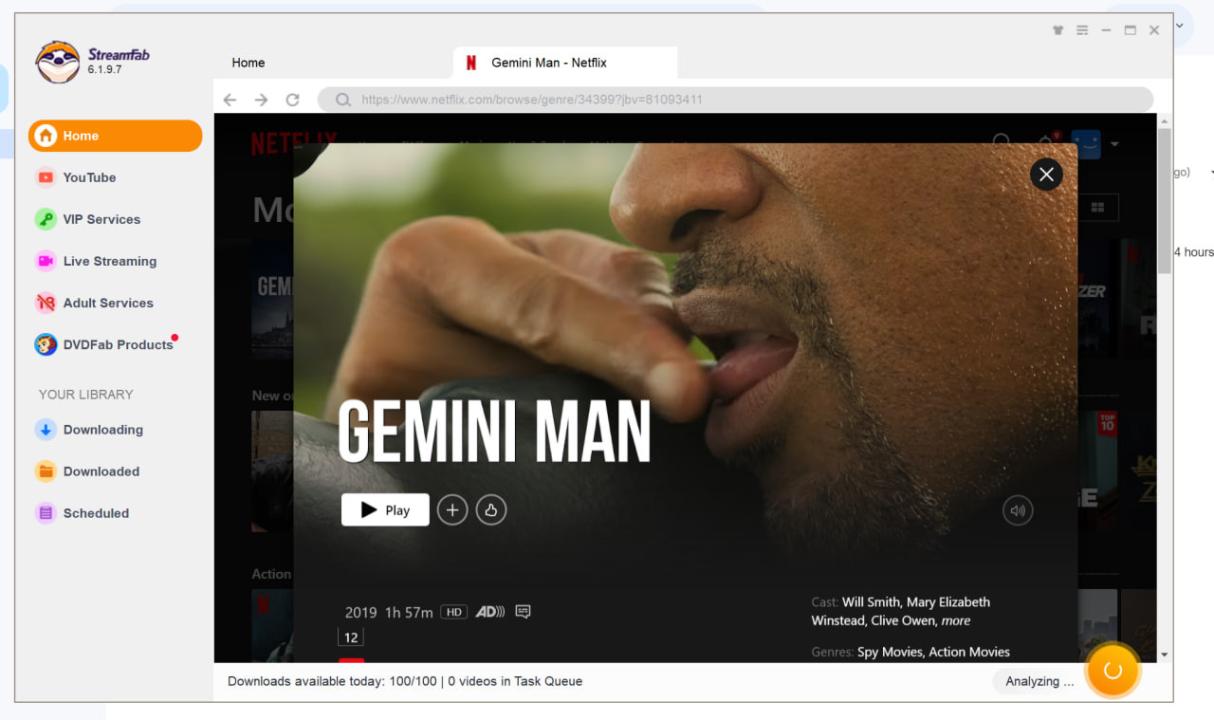This screenshot has width=1214, height=720.
Task: Click the Scheduled list icon
Action: (45, 514)
